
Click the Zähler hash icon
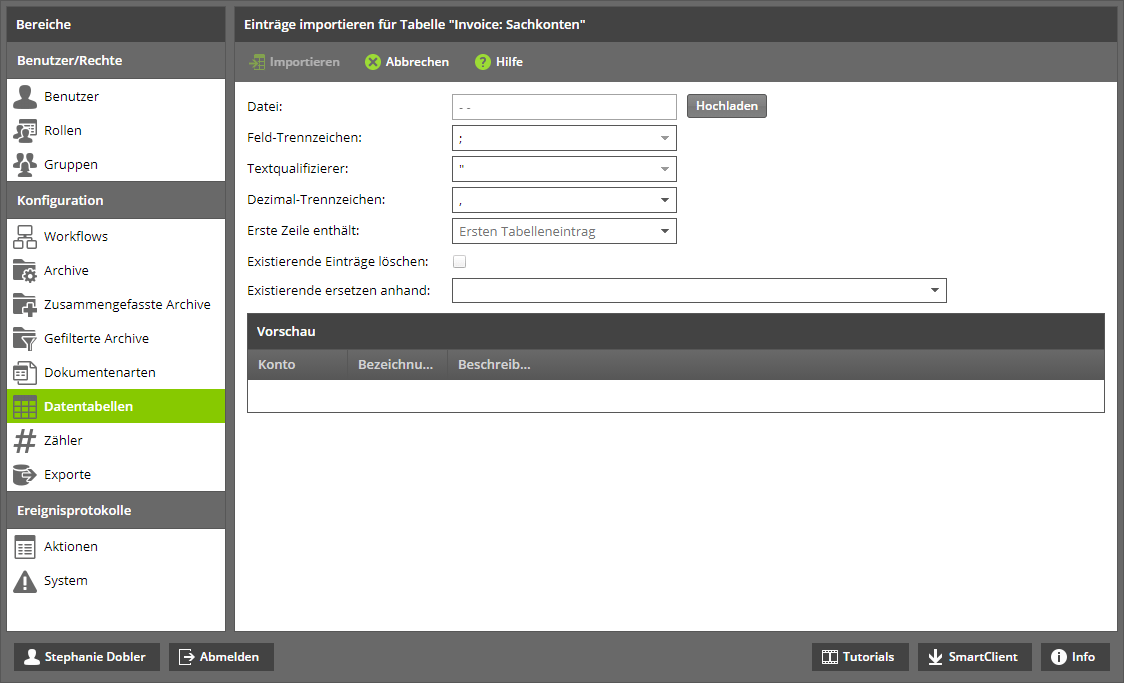pos(25,441)
